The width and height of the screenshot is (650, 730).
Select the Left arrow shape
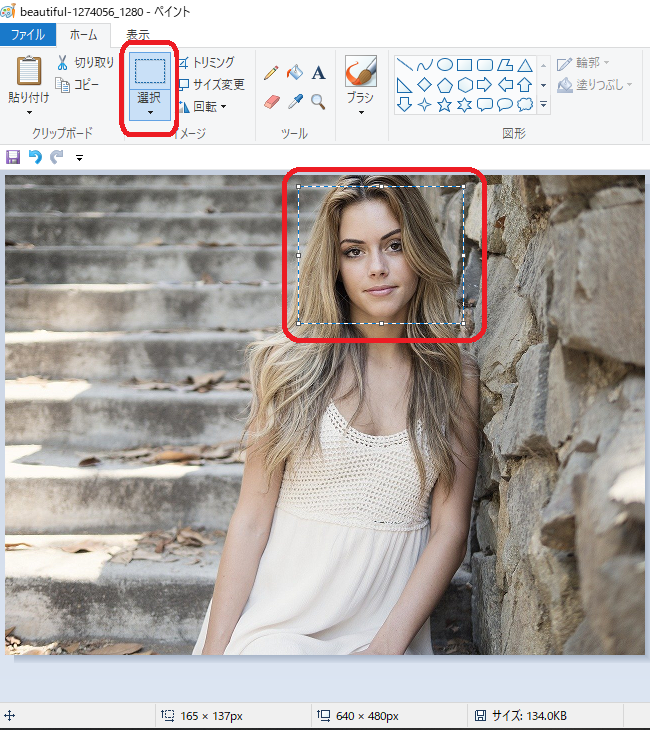coord(505,85)
